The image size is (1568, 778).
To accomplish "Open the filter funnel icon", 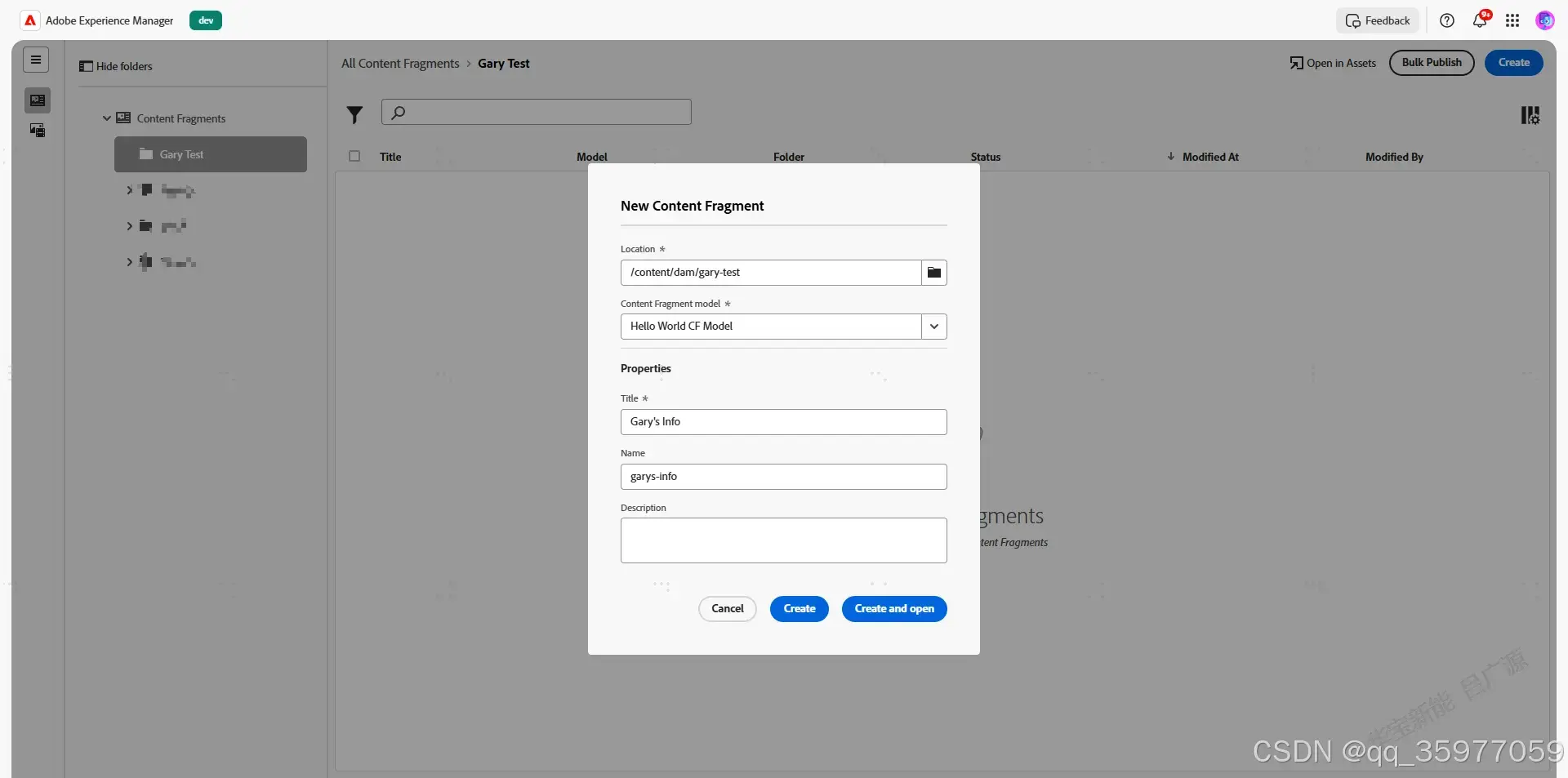I will pyautogui.click(x=354, y=115).
